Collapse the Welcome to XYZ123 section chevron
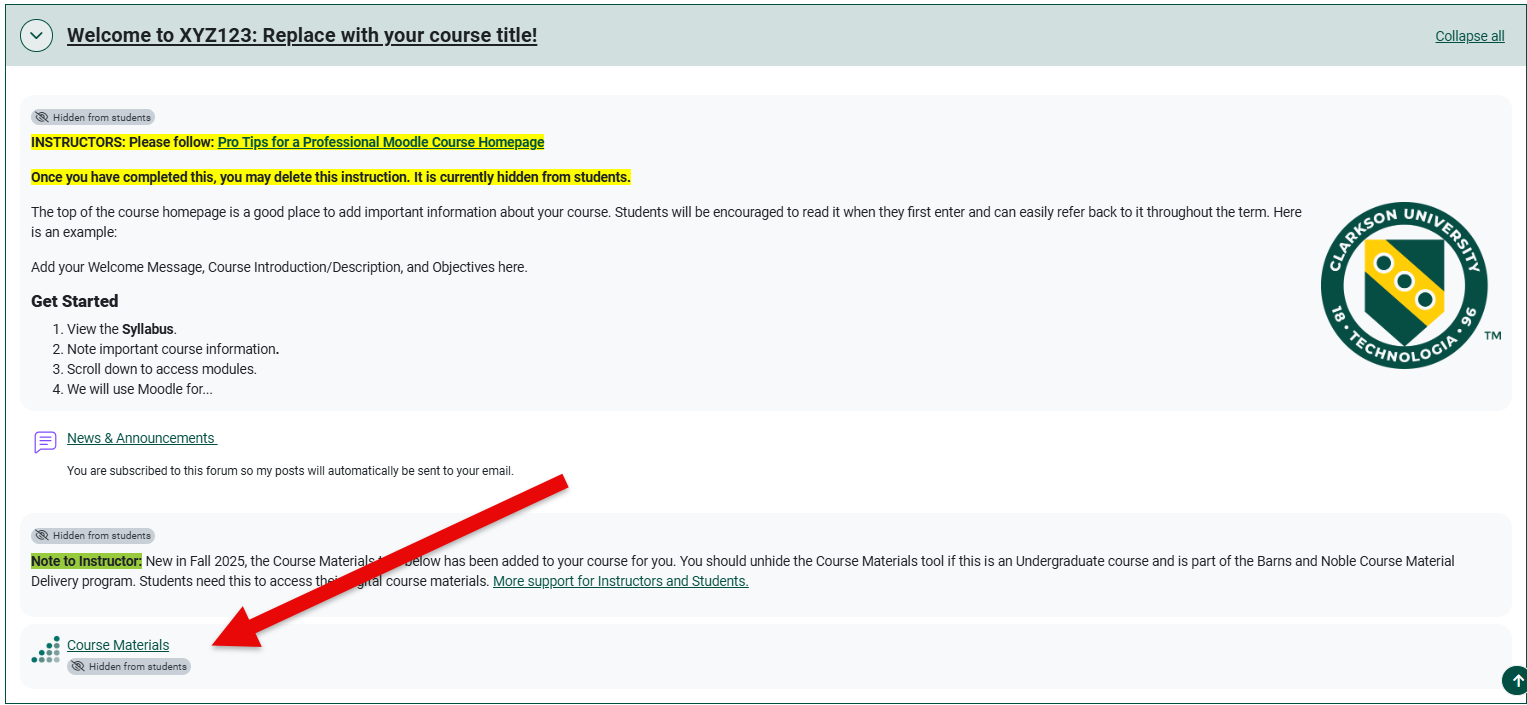 37,36
